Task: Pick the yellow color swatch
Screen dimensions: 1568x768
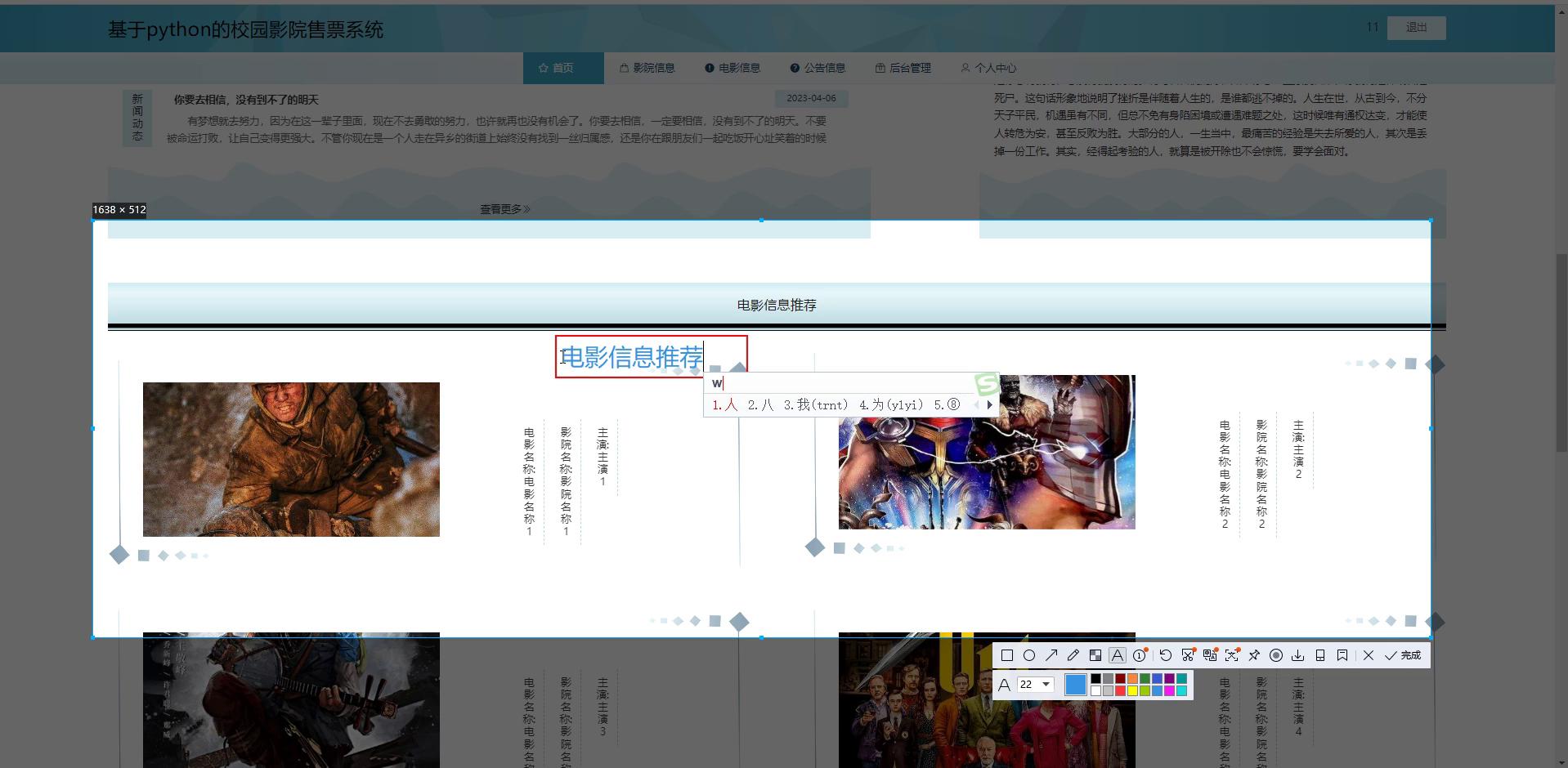Action: [1132, 691]
